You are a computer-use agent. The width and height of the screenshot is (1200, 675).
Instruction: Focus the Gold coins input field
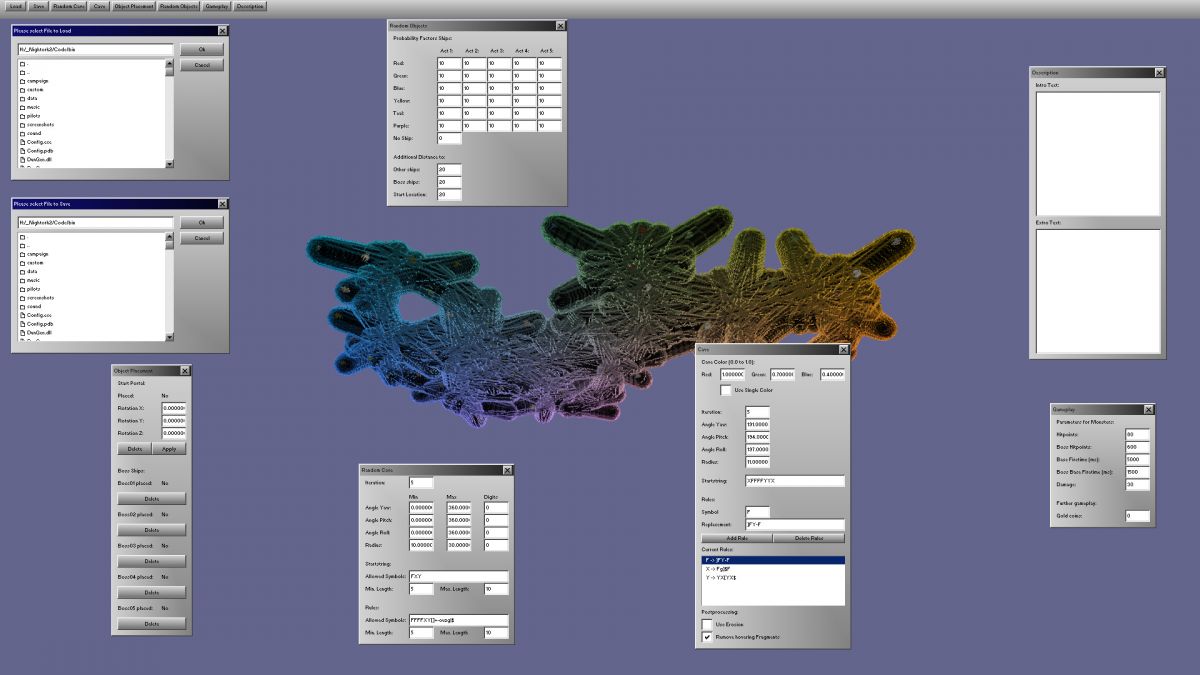click(x=1137, y=516)
